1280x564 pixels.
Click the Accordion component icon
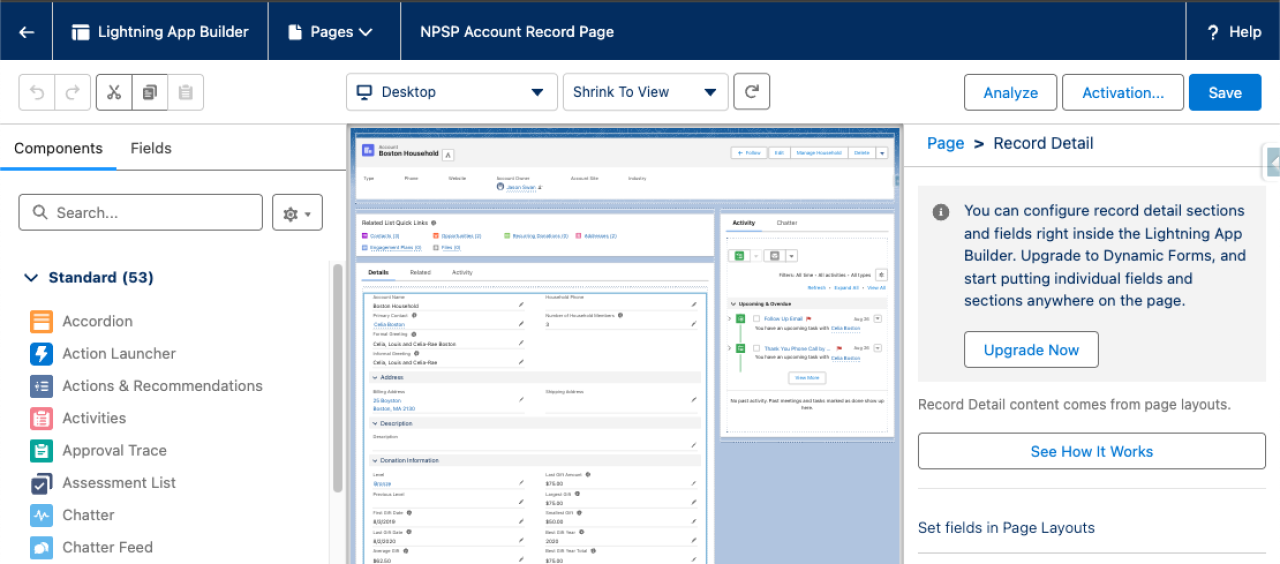(41, 321)
